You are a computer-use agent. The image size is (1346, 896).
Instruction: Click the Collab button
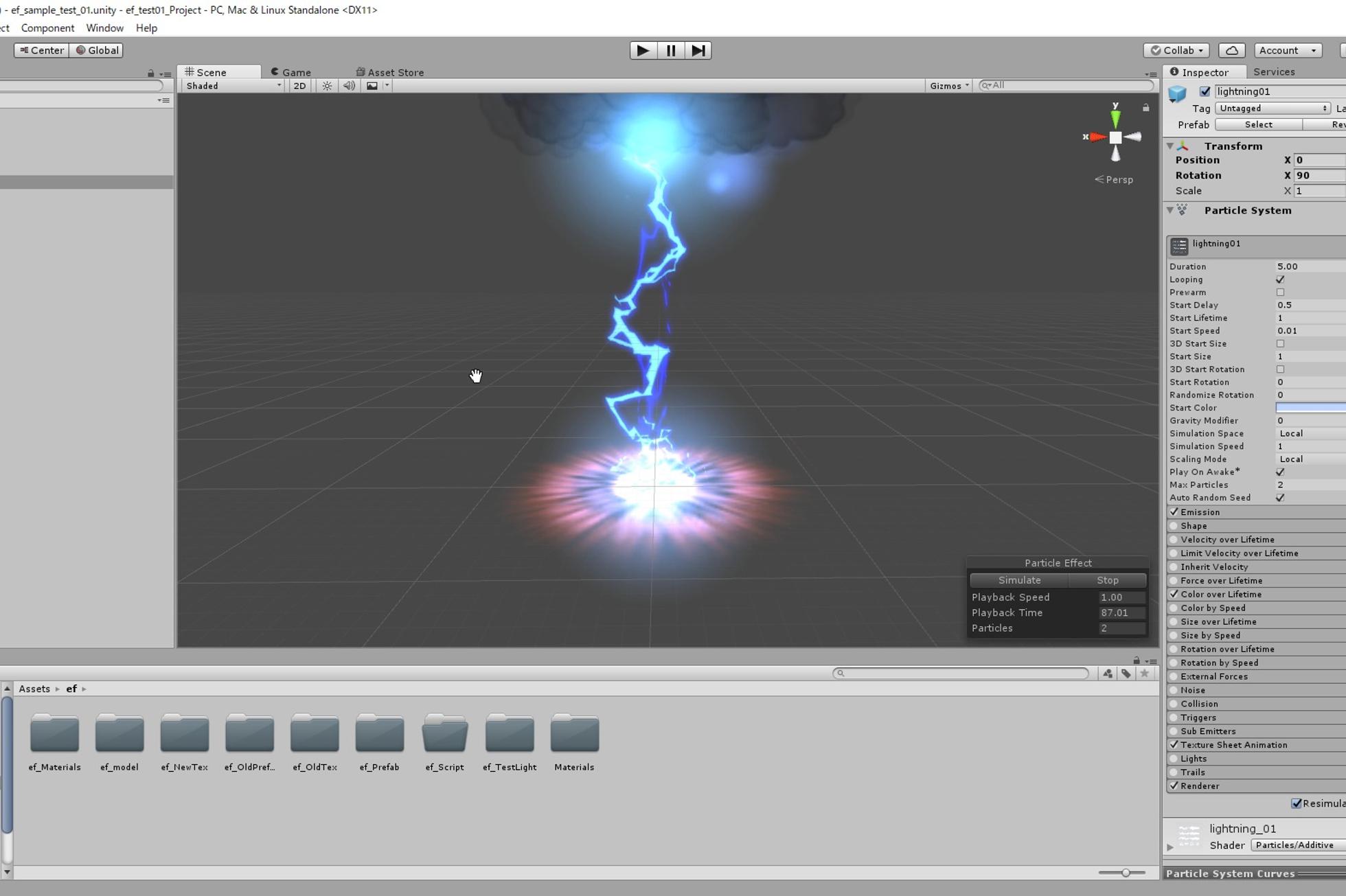(1176, 50)
